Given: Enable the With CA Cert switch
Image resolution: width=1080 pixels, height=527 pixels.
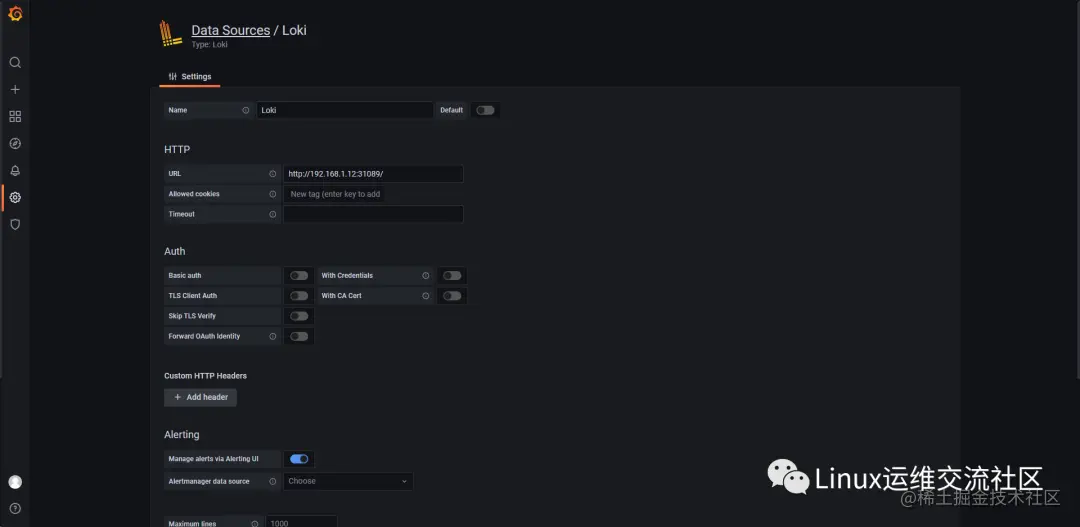Looking at the screenshot, I should click(452, 296).
